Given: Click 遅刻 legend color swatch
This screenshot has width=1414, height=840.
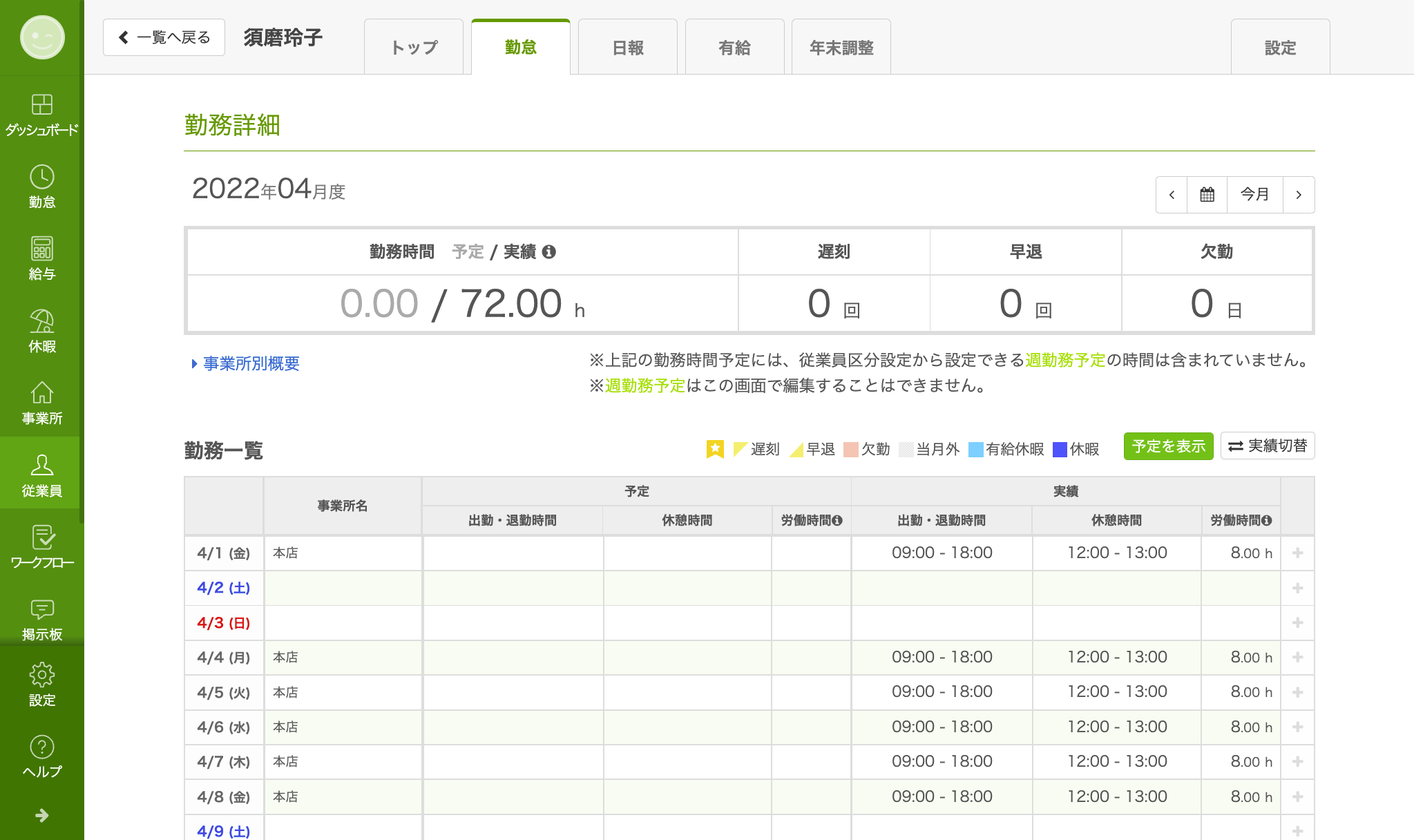Looking at the screenshot, I should tap(741, 449).
